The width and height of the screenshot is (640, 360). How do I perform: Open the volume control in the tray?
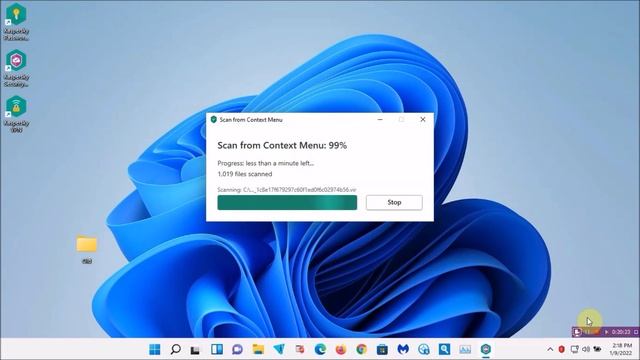pyautogui.click(x=586, y=349)
